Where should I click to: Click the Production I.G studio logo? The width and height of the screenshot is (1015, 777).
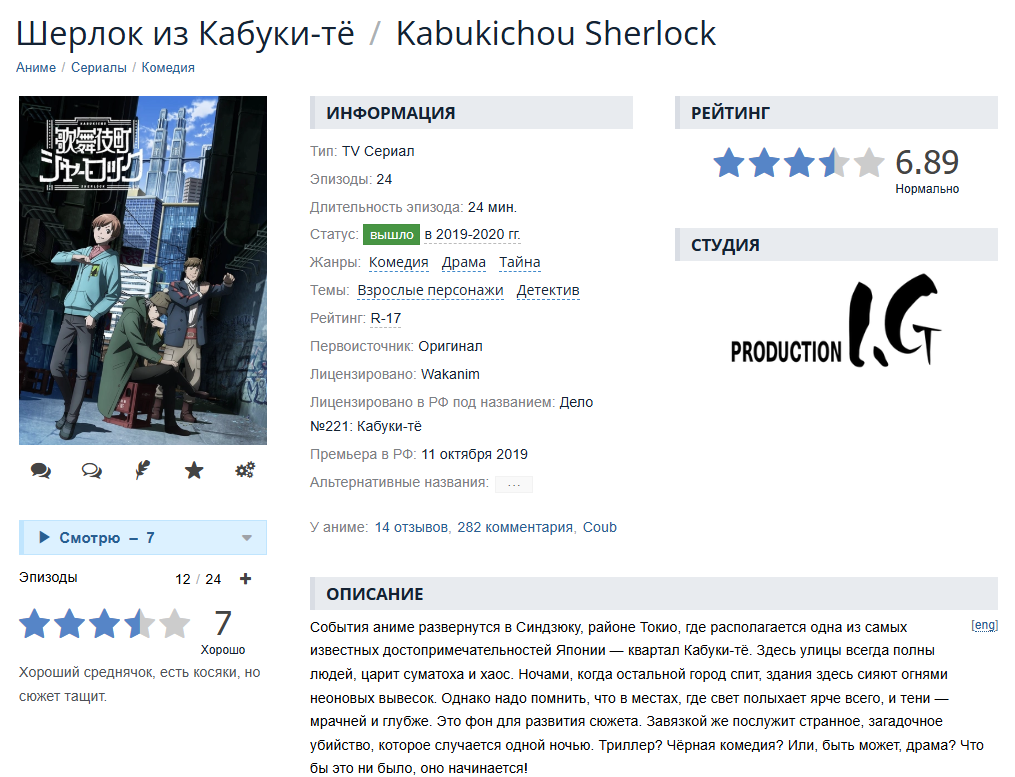point(836,321)
